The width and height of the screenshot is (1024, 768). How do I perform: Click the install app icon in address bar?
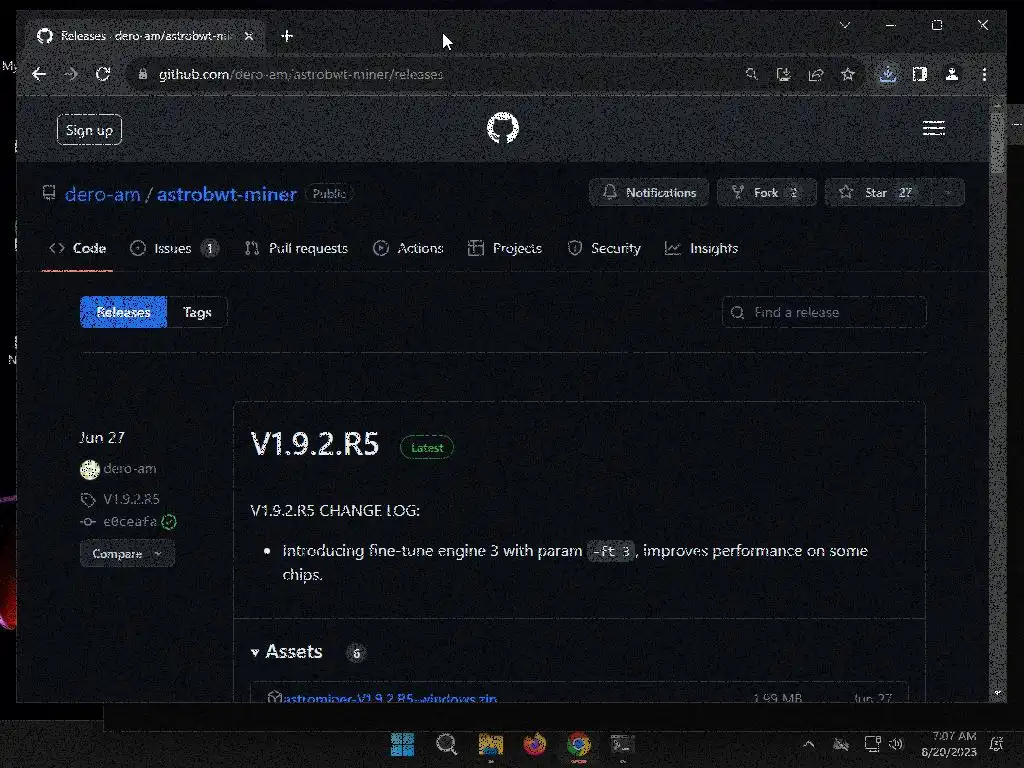click(x=784, y=74)
